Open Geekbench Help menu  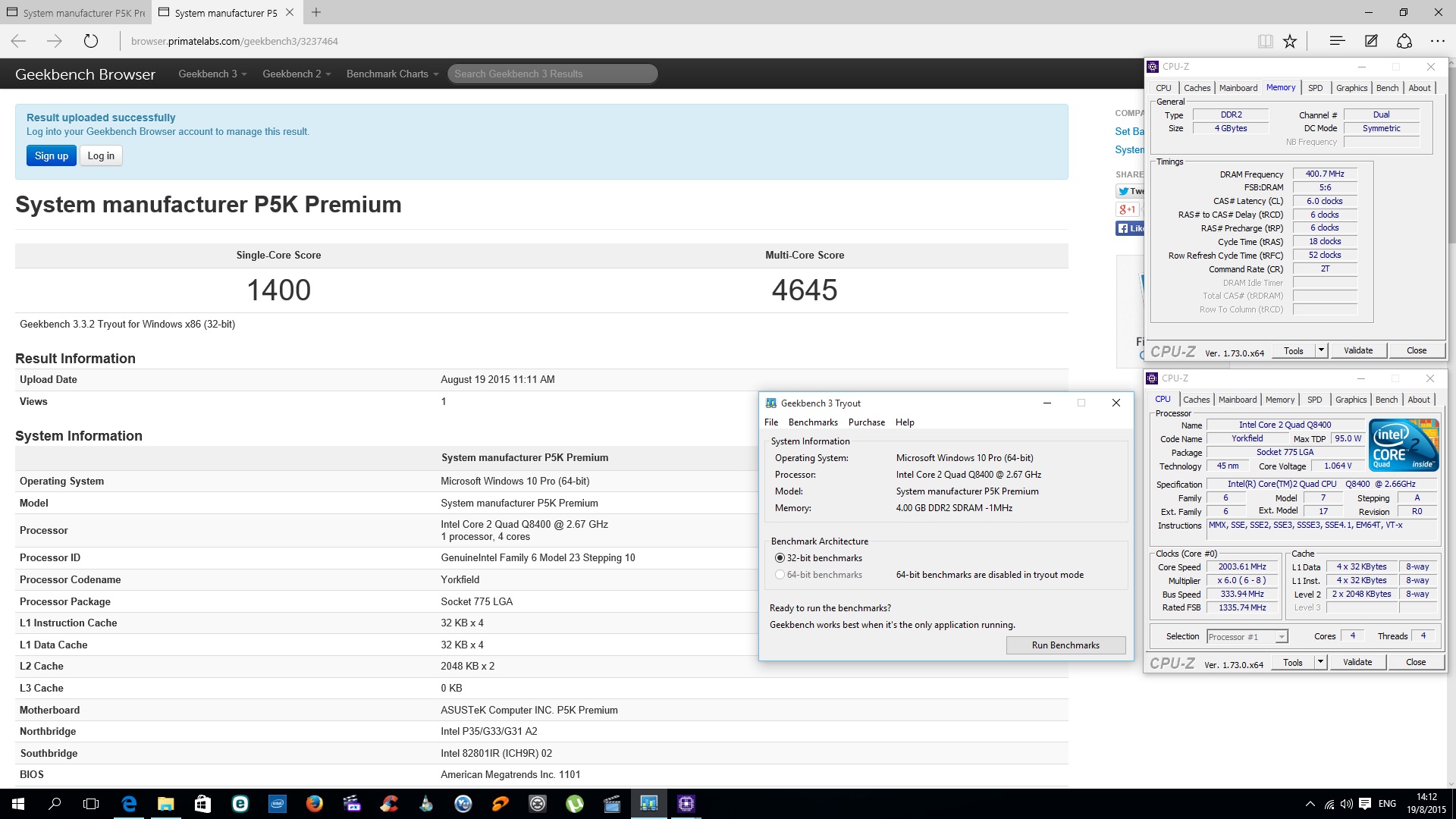[x=905, y=422]
